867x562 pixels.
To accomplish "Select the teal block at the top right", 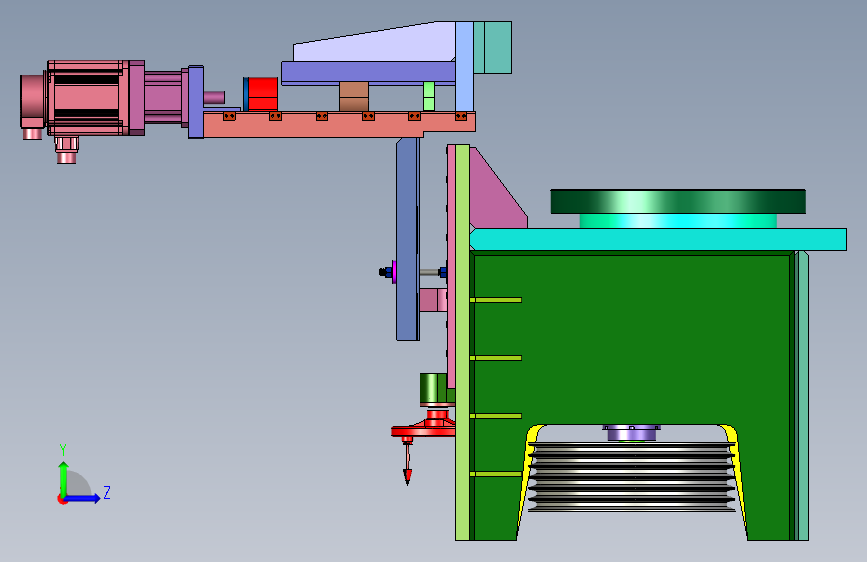I will click(493, 48).
